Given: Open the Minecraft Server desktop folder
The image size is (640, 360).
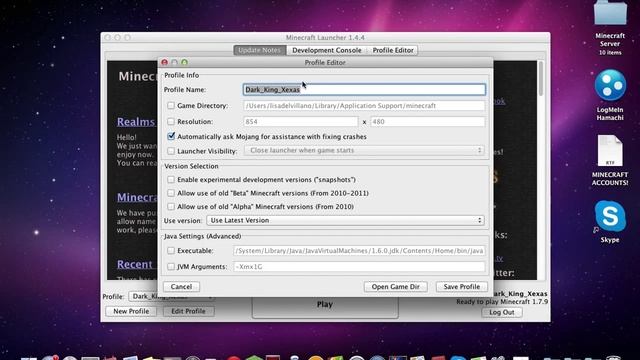Looking at the screenshot, I should point(610,14).
